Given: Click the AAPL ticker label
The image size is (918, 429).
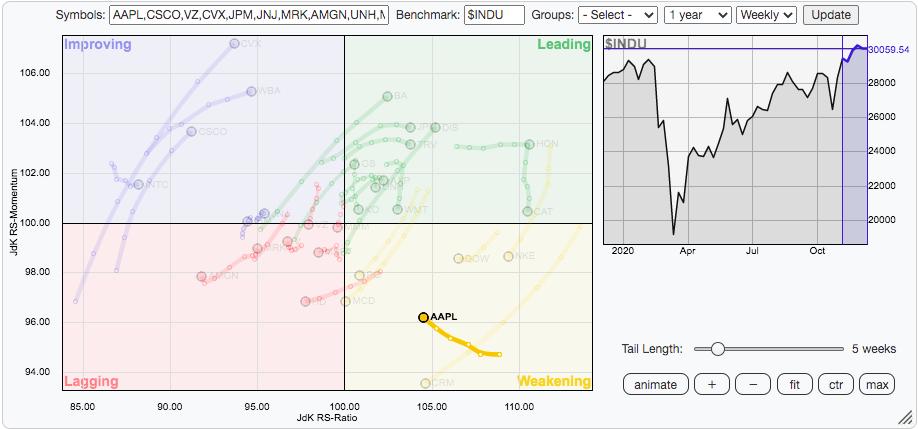Looking at the screenshot, I should [444, 317].
